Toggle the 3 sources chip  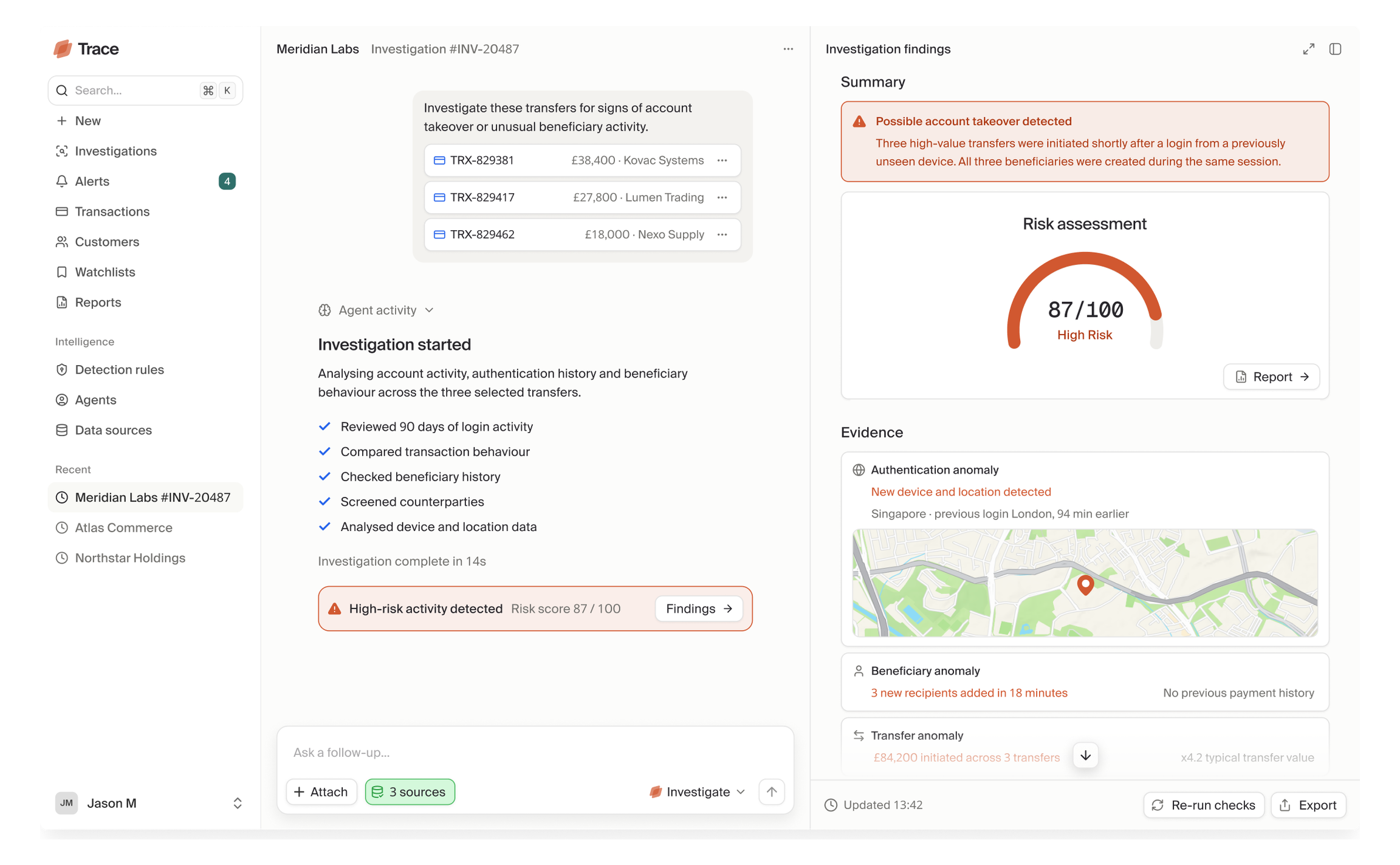click(410, 791)
